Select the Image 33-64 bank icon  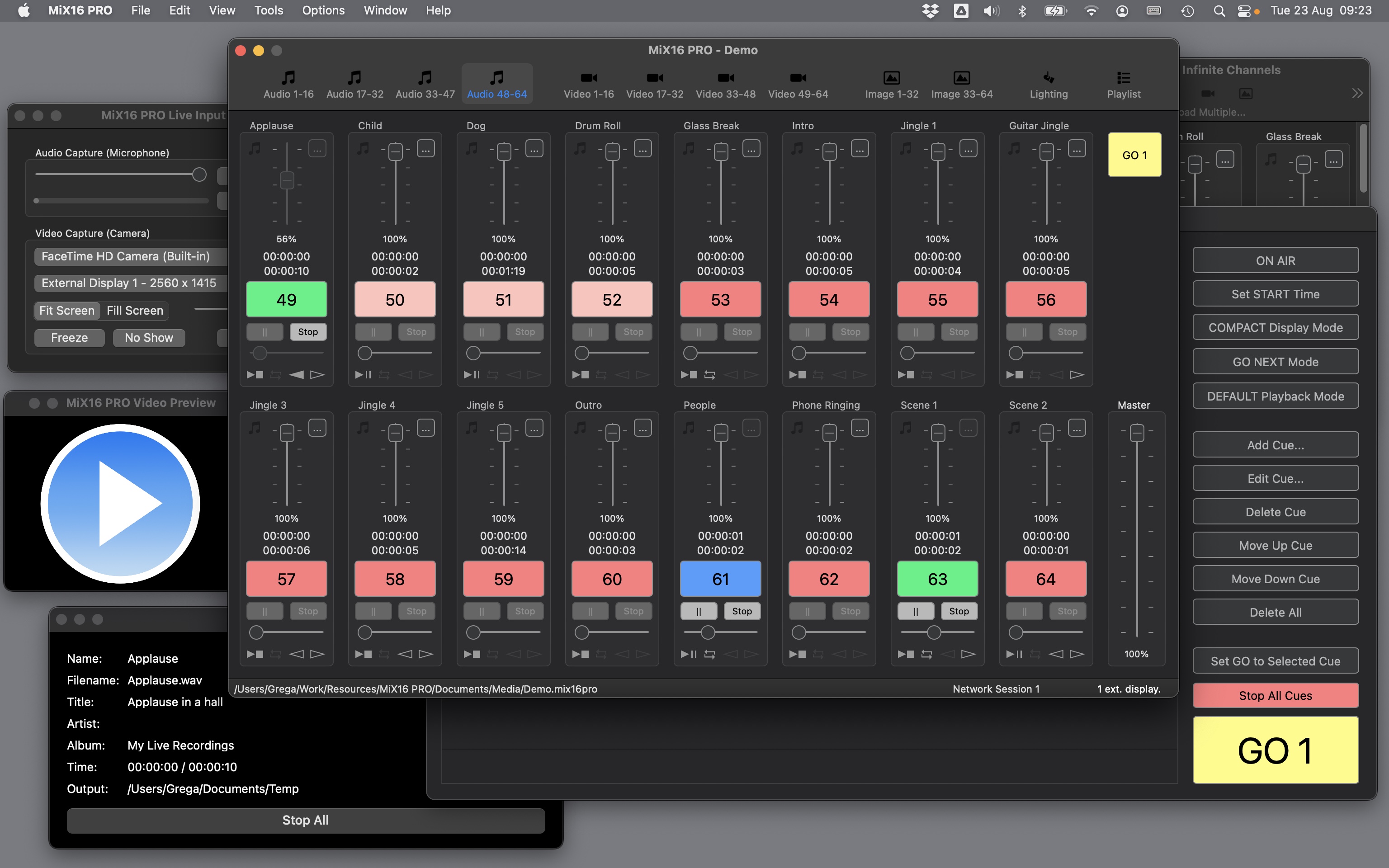point(961,77)
